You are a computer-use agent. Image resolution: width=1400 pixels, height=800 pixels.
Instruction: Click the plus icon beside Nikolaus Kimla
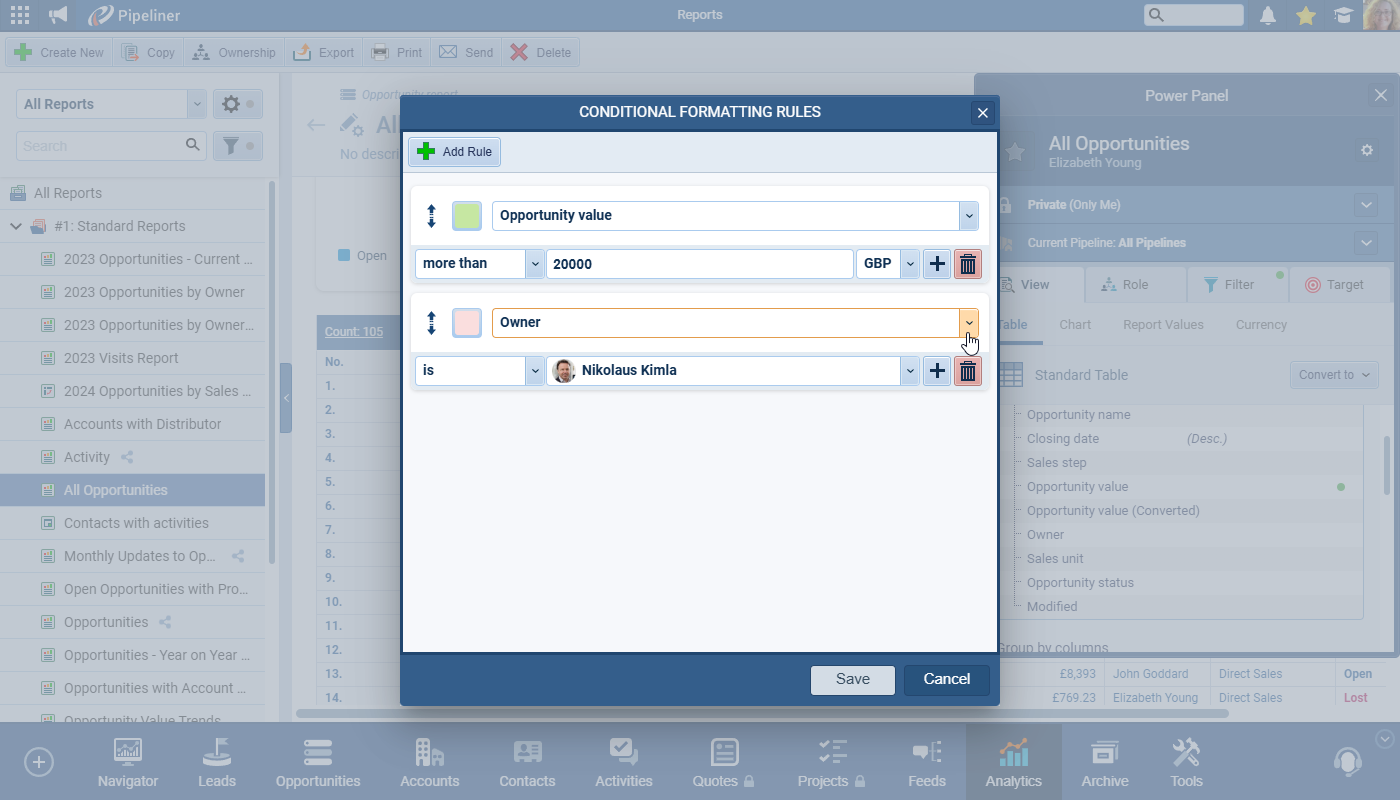pos(937,371)
